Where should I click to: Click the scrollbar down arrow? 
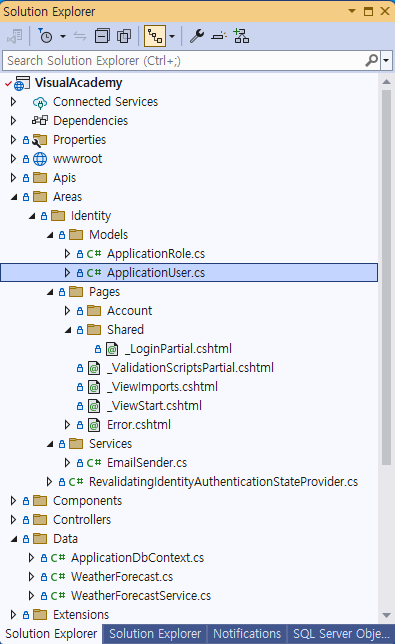(x=386, y=615)
